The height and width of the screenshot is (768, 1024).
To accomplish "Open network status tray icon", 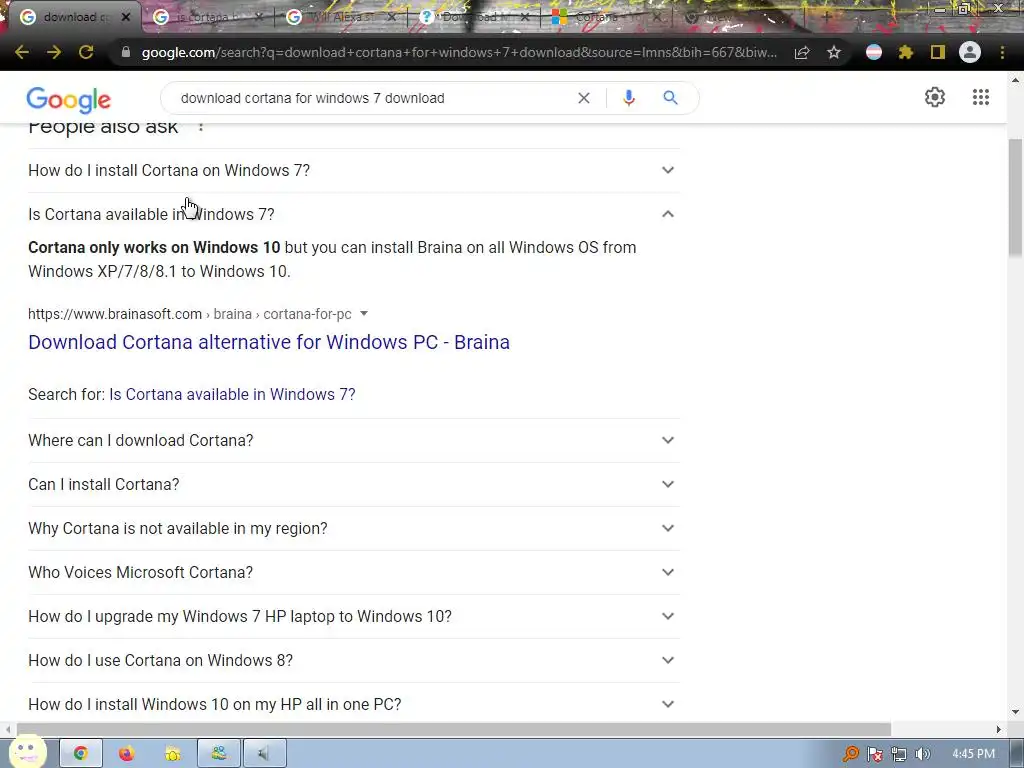I will (x=899, y=754).
